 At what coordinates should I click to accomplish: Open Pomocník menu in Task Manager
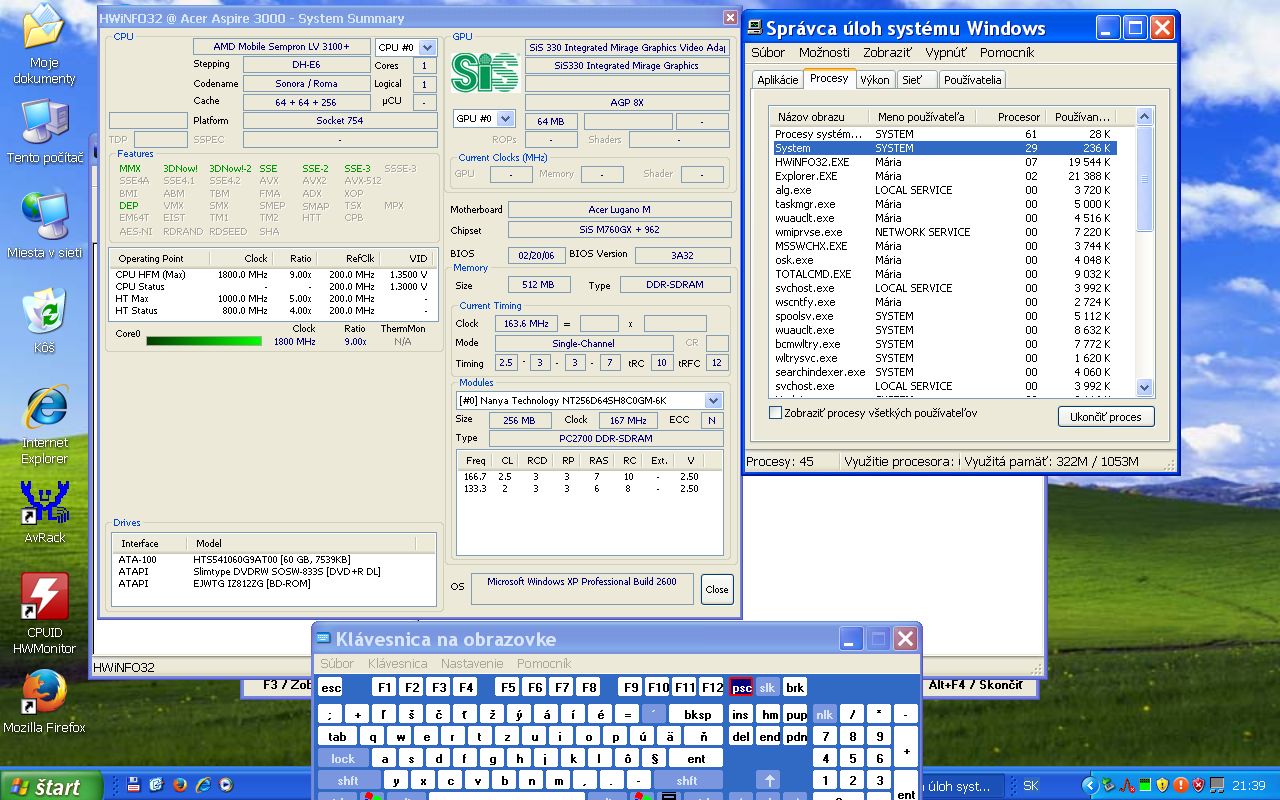tap(1007, 52)
